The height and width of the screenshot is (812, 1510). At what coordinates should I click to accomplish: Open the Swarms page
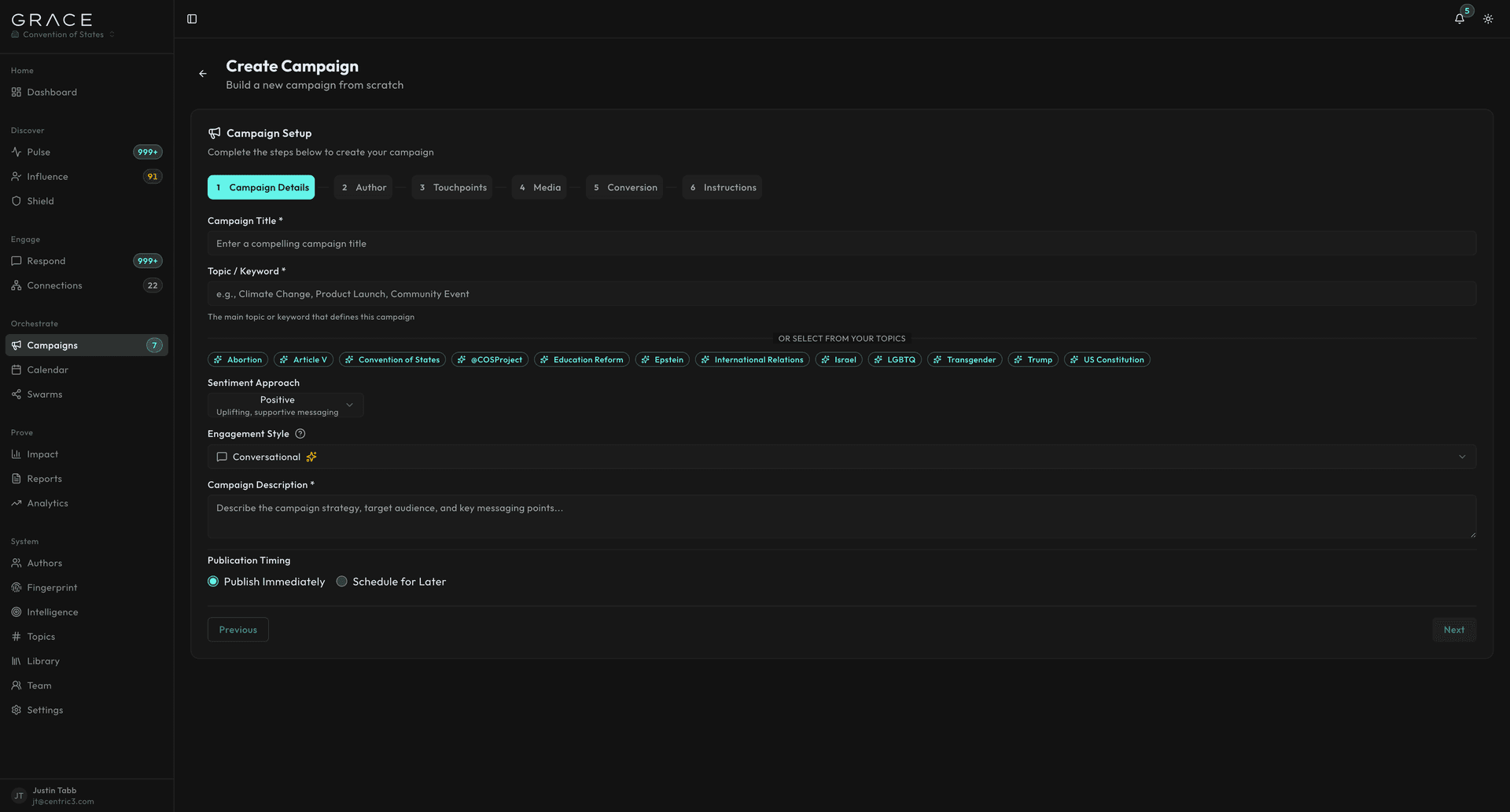pos(44,395)
